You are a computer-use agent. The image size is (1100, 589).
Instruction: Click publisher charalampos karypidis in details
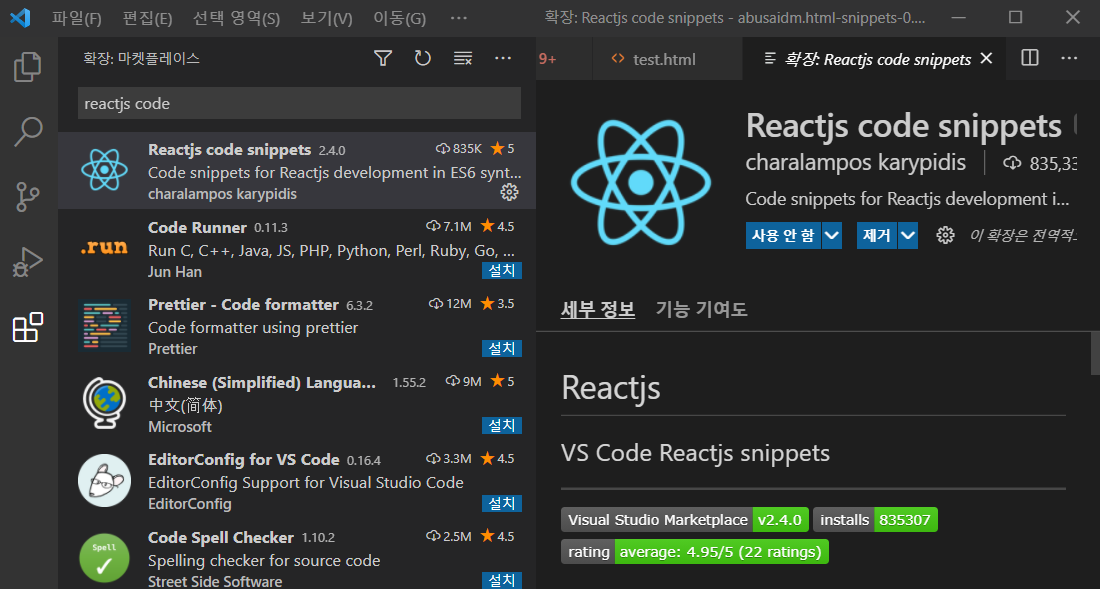pyautogui.click(x=855, y=163)
